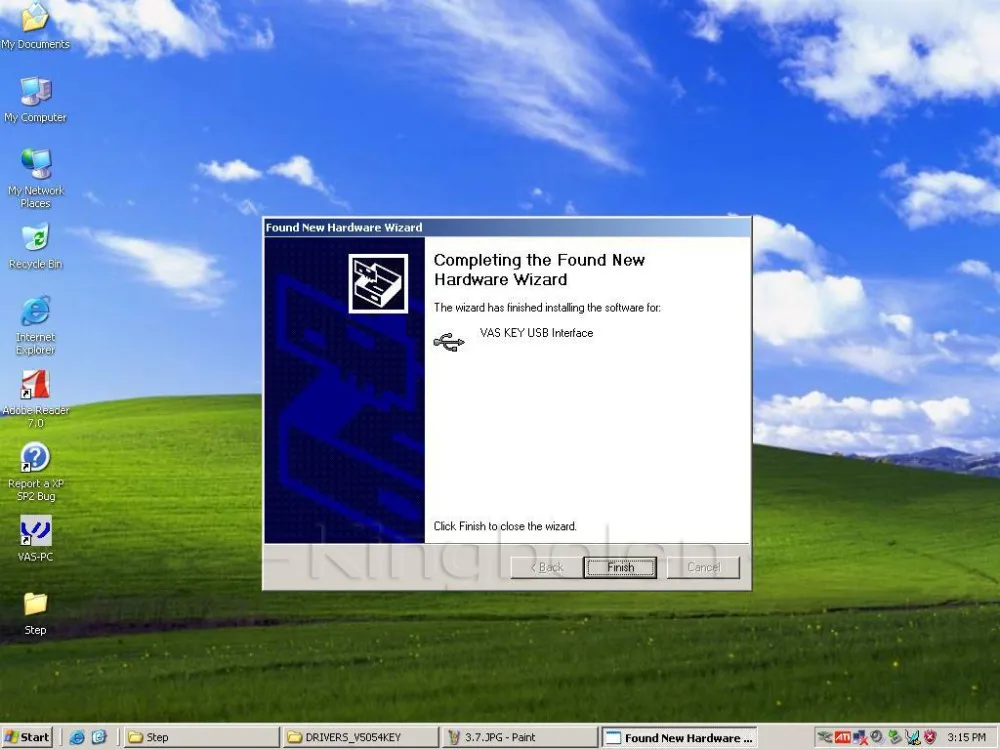Click the found new hardware tray icon
The height and width of the screenshot is (750, 1000).
click(912, 737)
